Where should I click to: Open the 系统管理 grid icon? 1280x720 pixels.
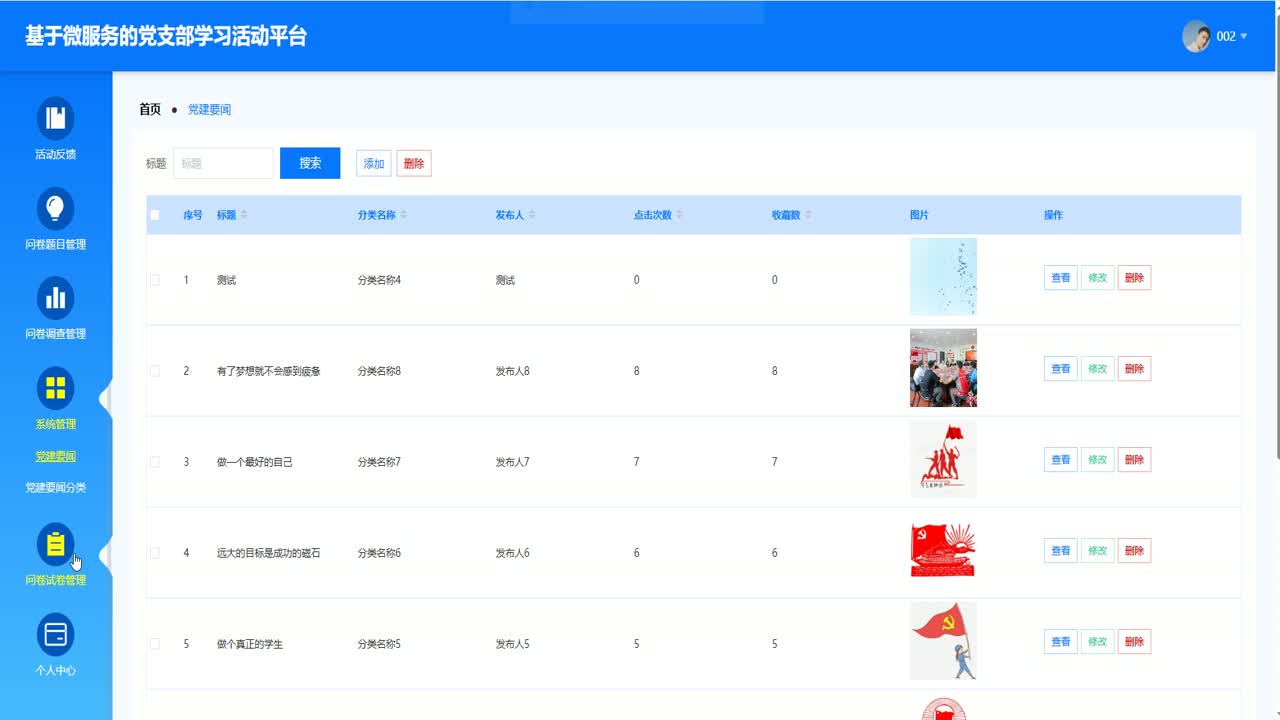[x=56, y=388]
